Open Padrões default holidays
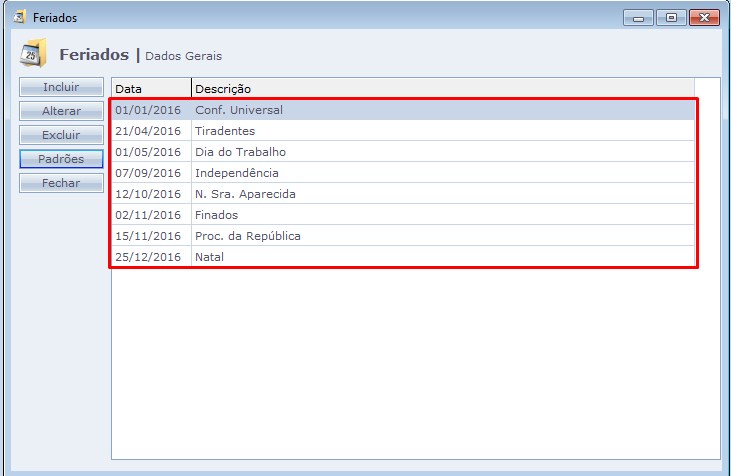 pyautogui.click(x=61, y=159)
